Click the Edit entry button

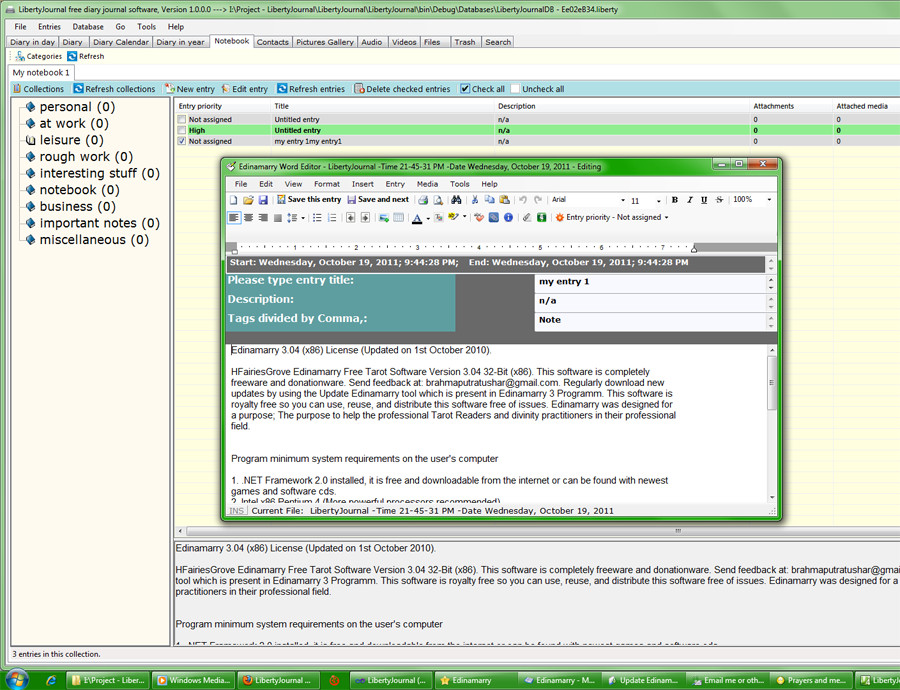coord(245,89)
